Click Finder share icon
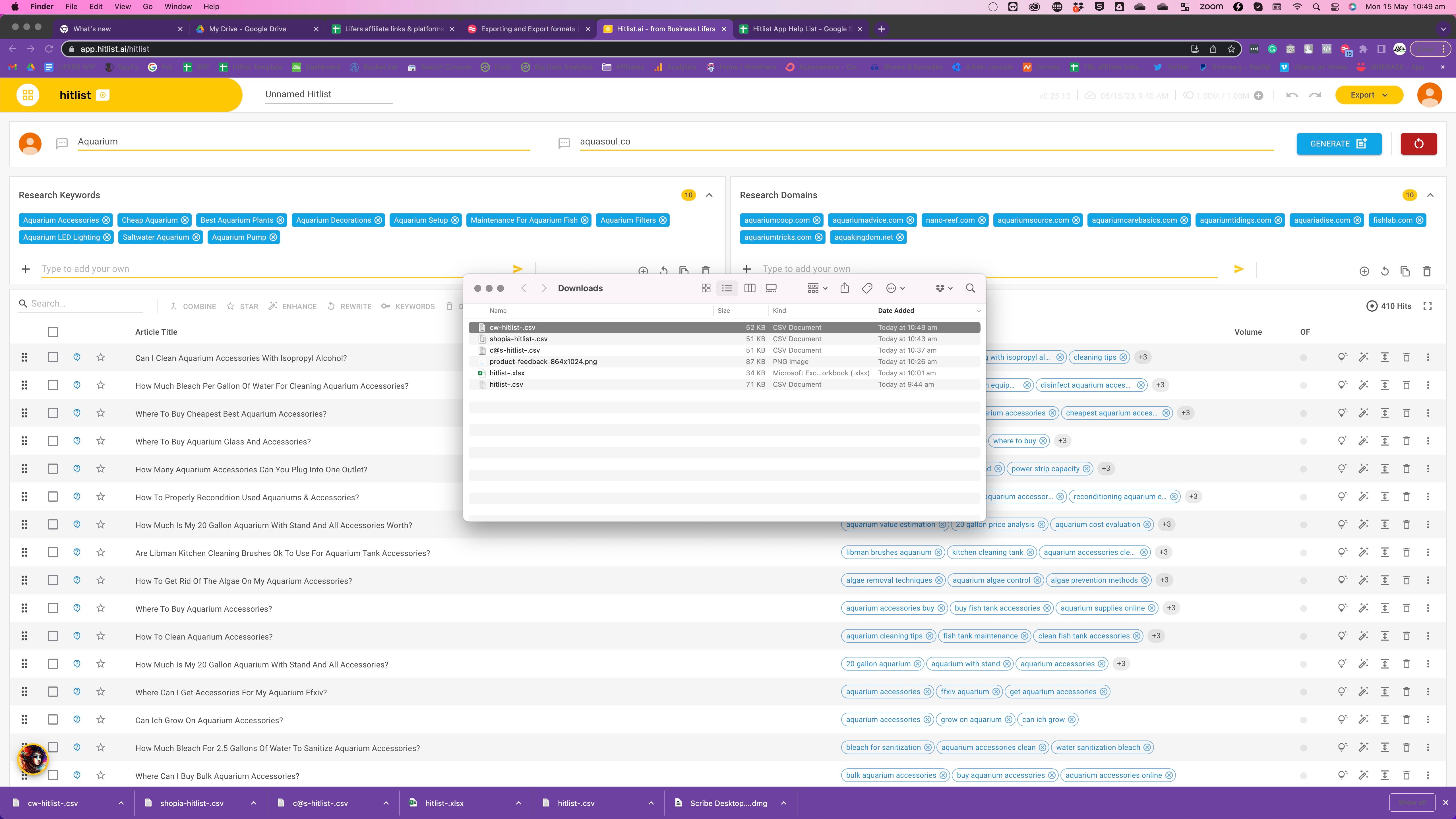This screenshot has width=1456, height=819. click(x=844, y=288)
